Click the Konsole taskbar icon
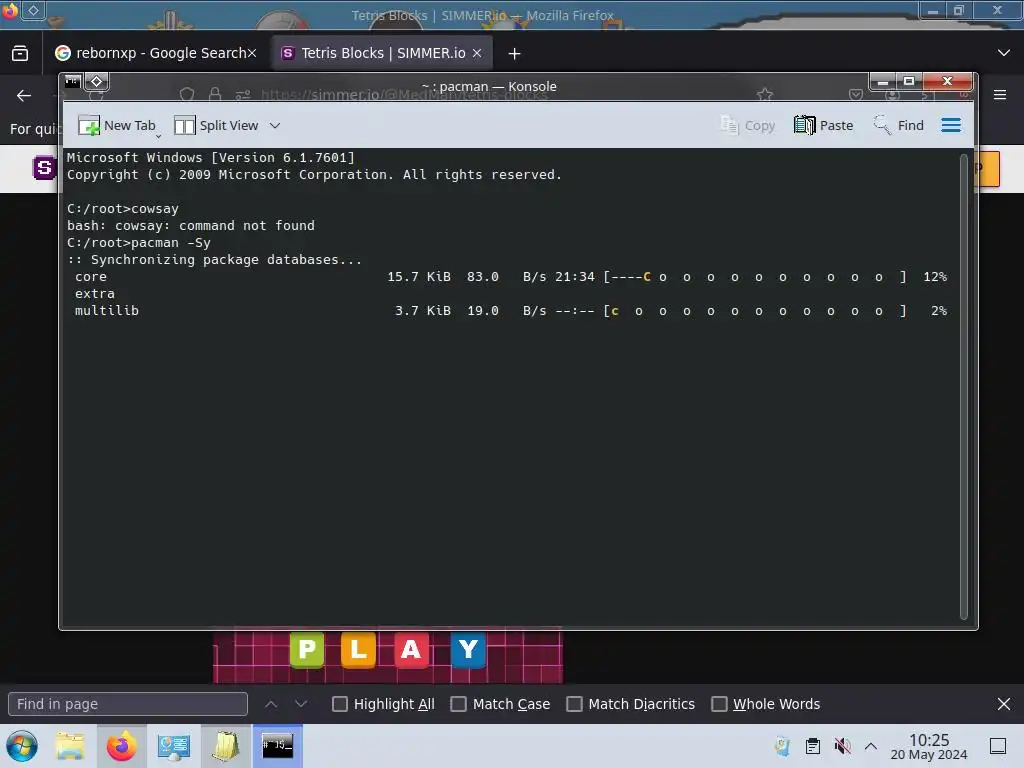Image resolution: width=1024 pixels, height=768 pixels. point(278,746)
